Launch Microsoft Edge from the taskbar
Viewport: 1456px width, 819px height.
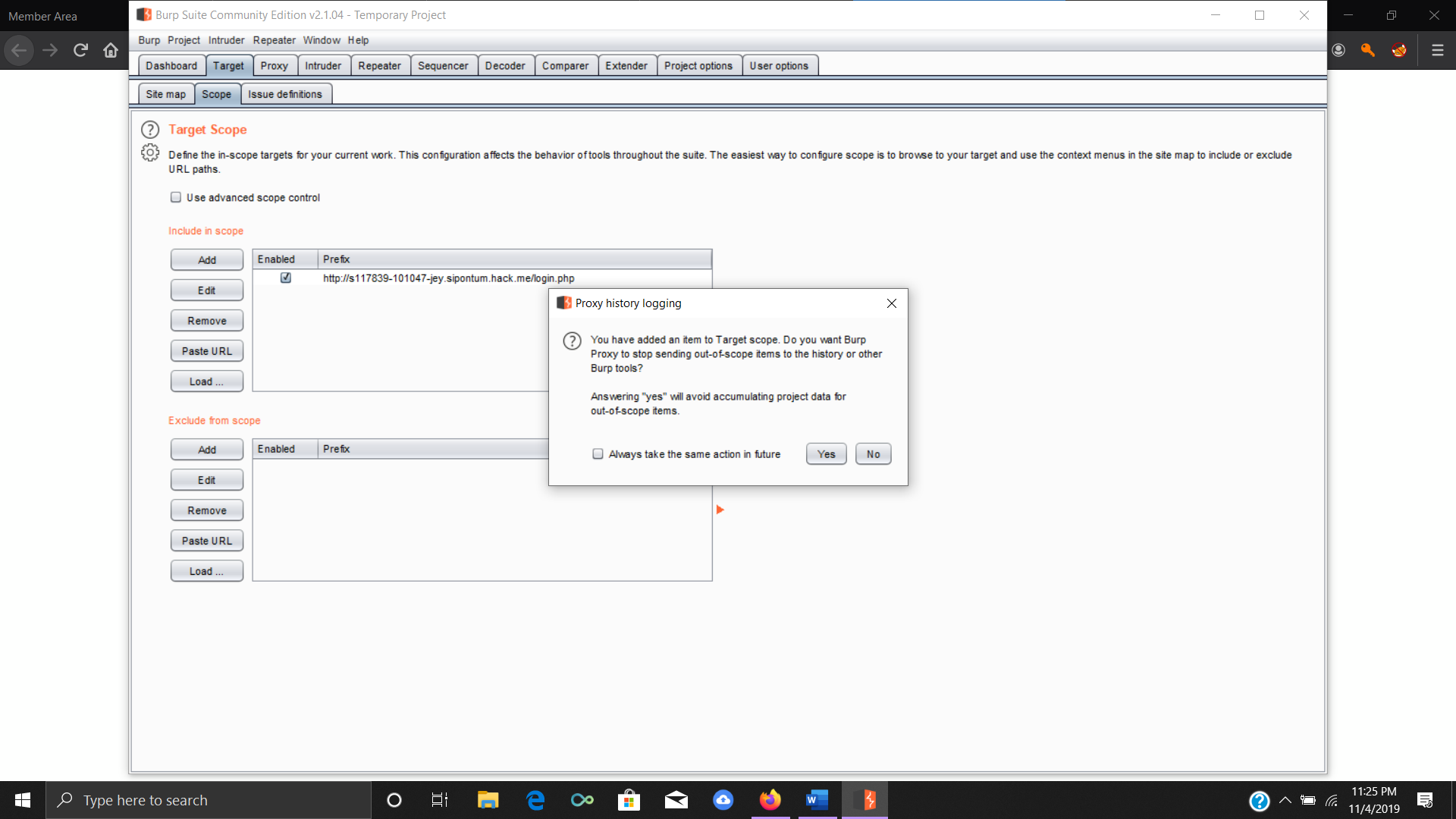pos(535,800)
